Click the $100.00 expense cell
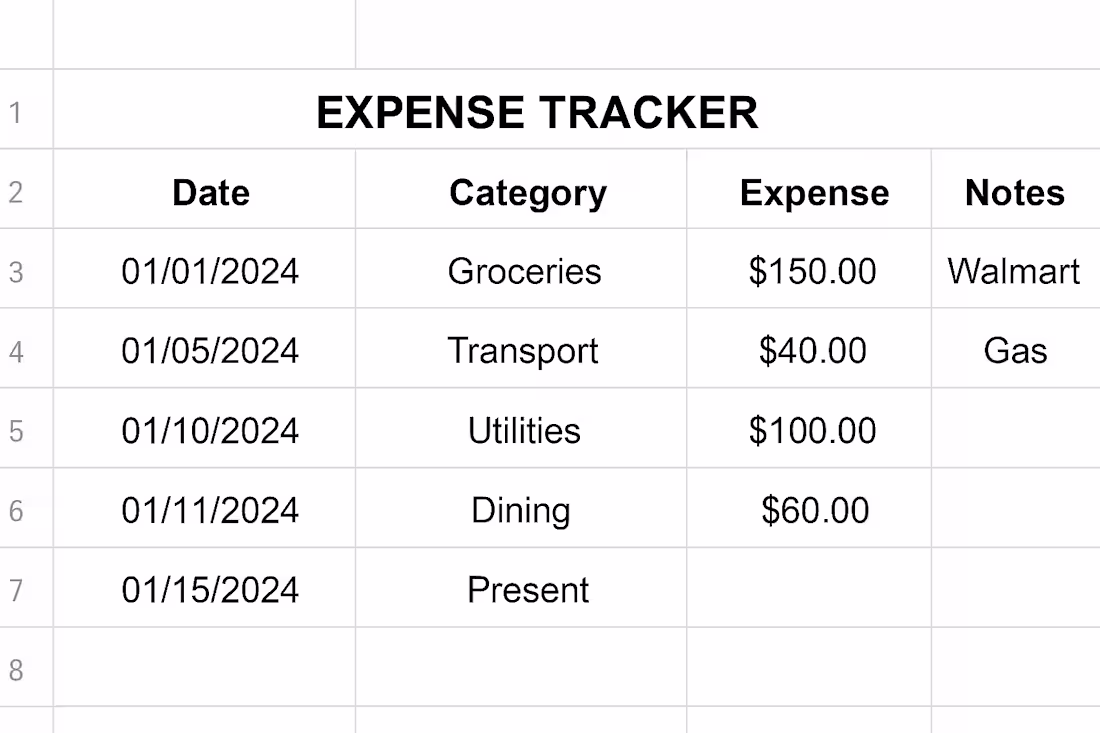This screenshot has height=733, width=1100. [x=812, y=431]
